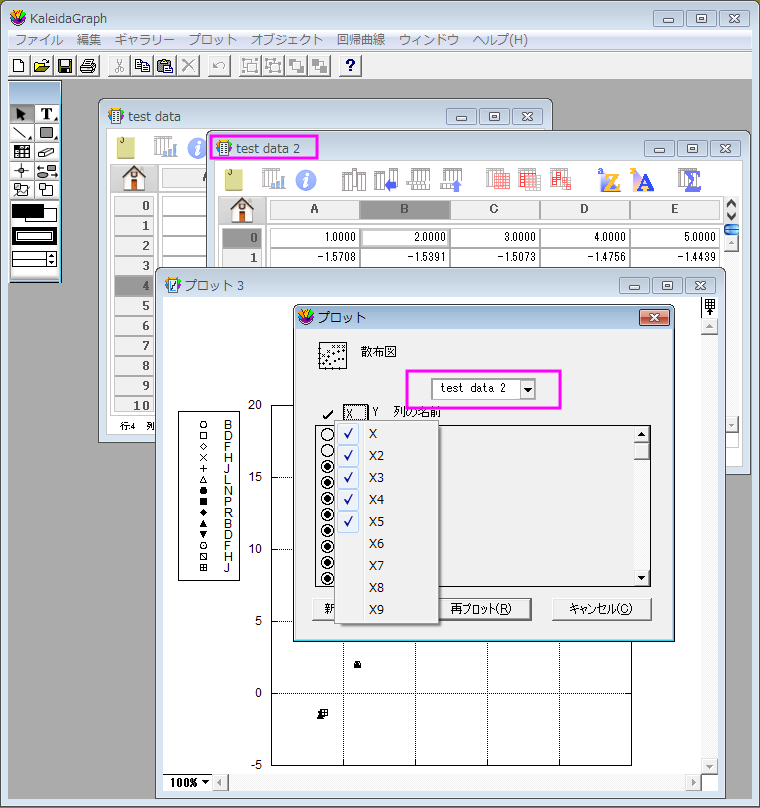Click the scroll up arrow in the column list
Screen dimensions: 760x808
tap(641, 434)
